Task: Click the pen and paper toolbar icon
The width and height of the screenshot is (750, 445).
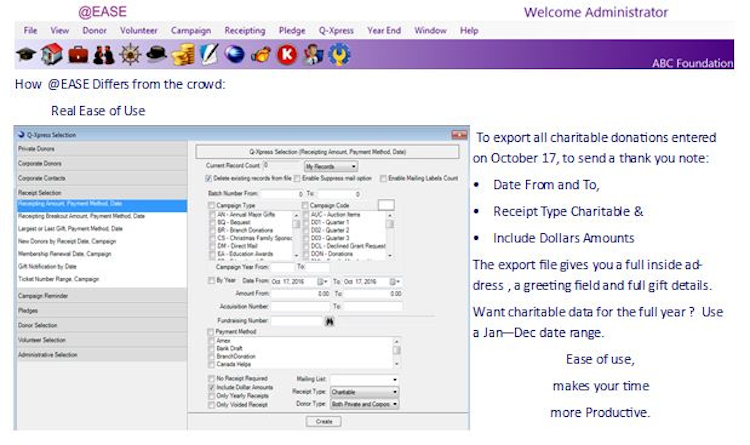Action: tap(209, 55)
